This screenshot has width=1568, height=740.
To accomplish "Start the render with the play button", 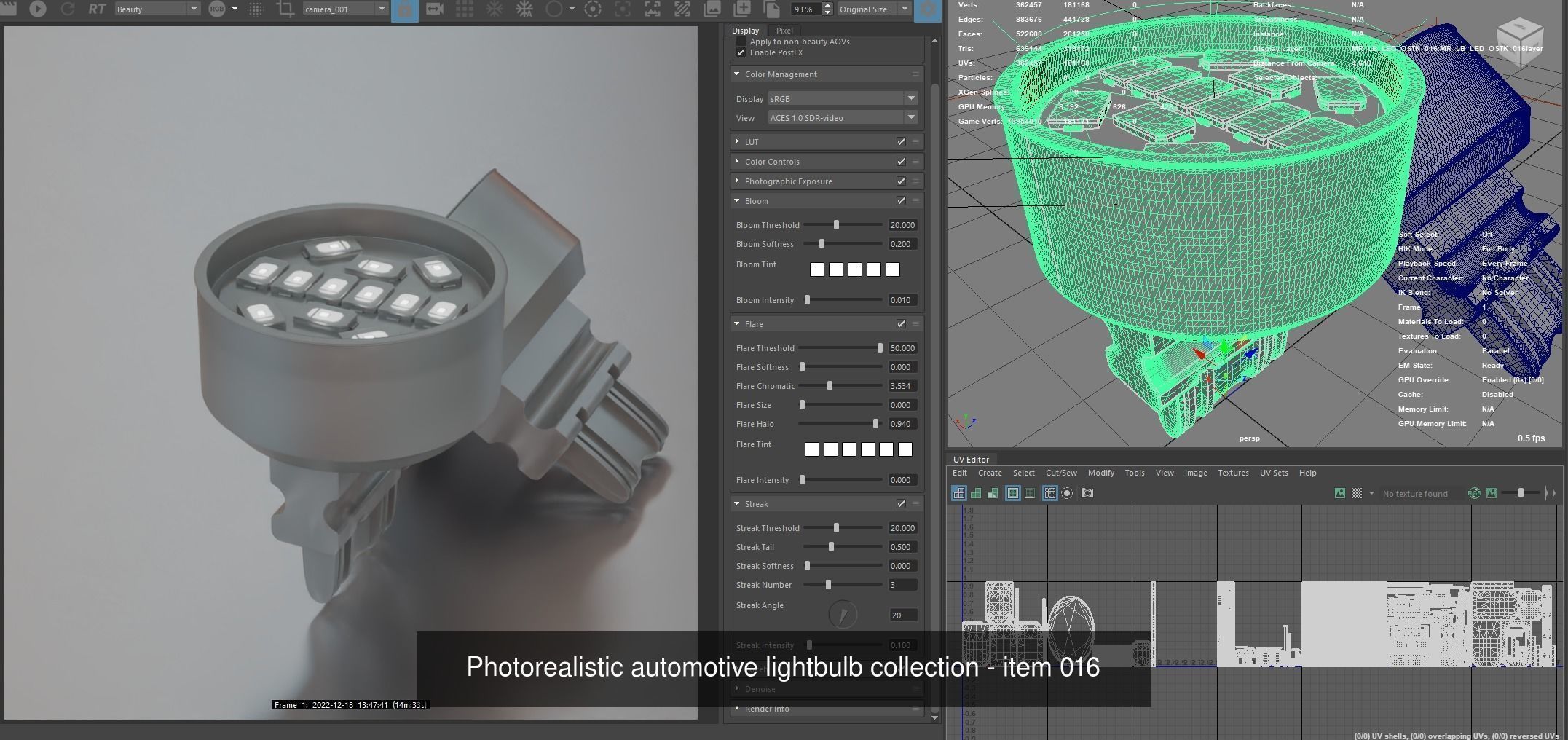I will tap(38, 9).
